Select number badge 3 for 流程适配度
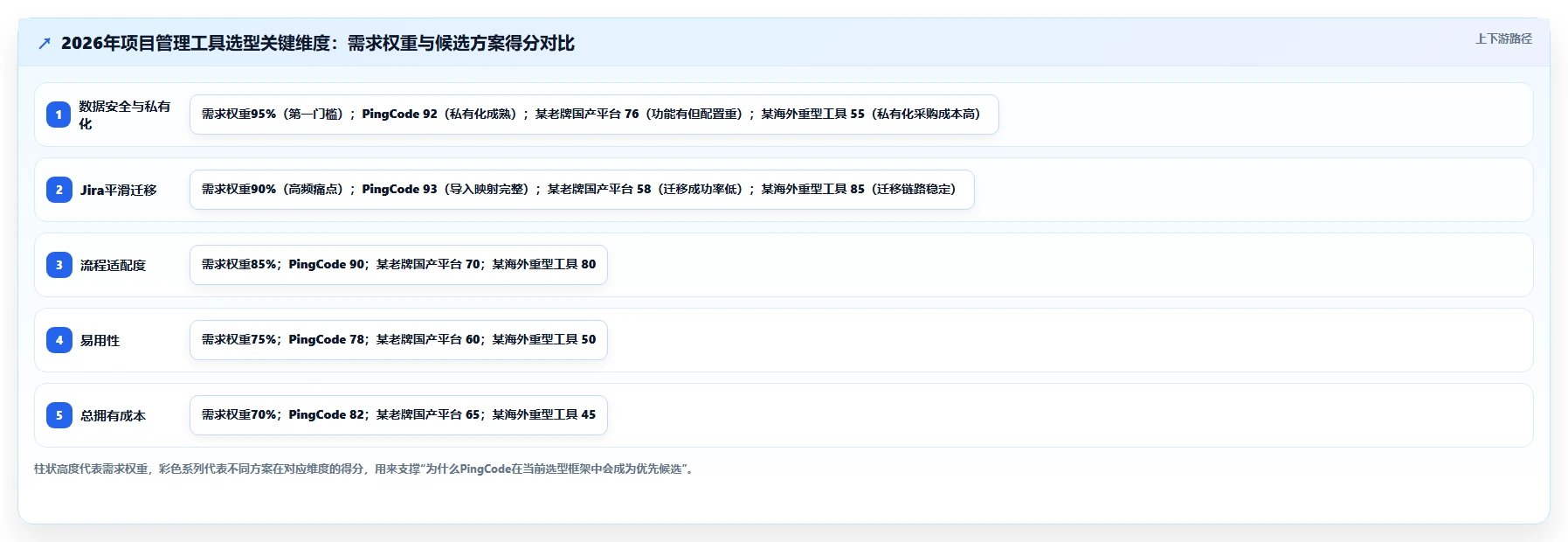The image size is (1568, 542). click(x=59, y=265)
